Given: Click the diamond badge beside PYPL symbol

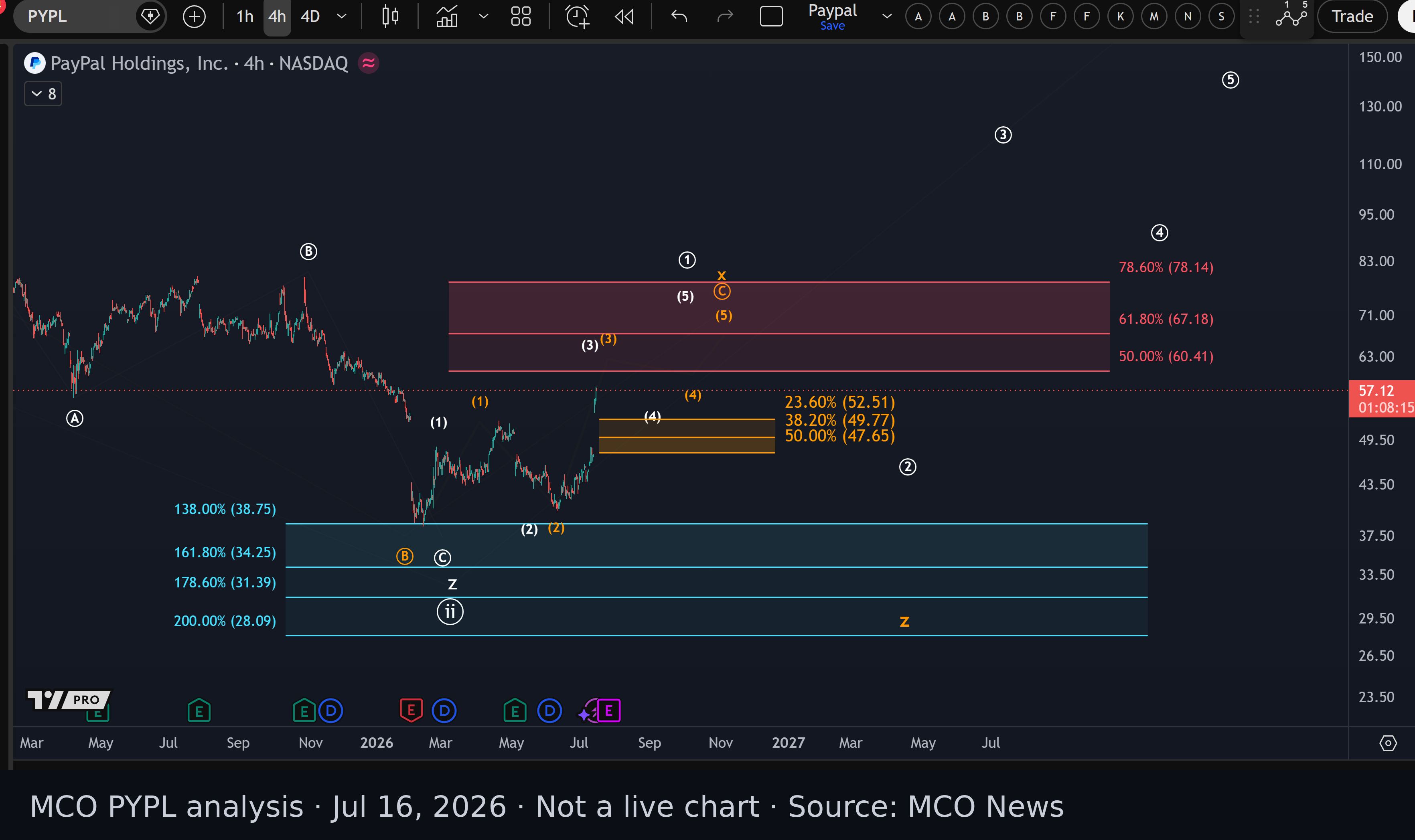Looking at the screenshot, I should pos(150,16).
